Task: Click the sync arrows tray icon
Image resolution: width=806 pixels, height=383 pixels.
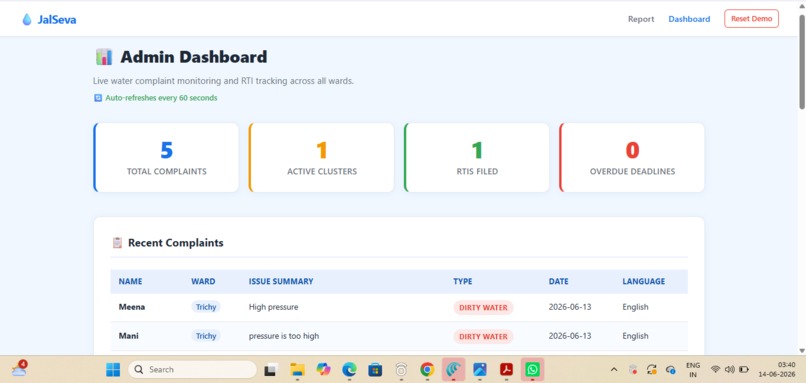Action: [x=652, y=369]
